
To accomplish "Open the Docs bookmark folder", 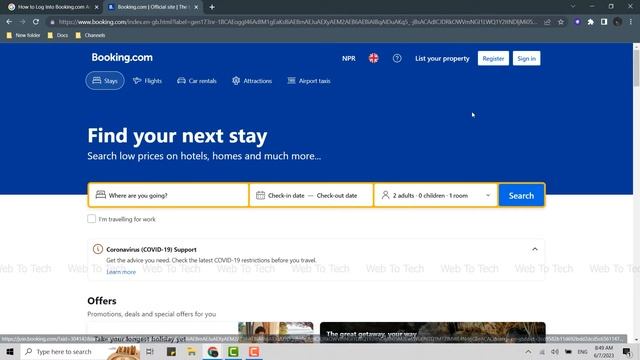I will point(58,36).
